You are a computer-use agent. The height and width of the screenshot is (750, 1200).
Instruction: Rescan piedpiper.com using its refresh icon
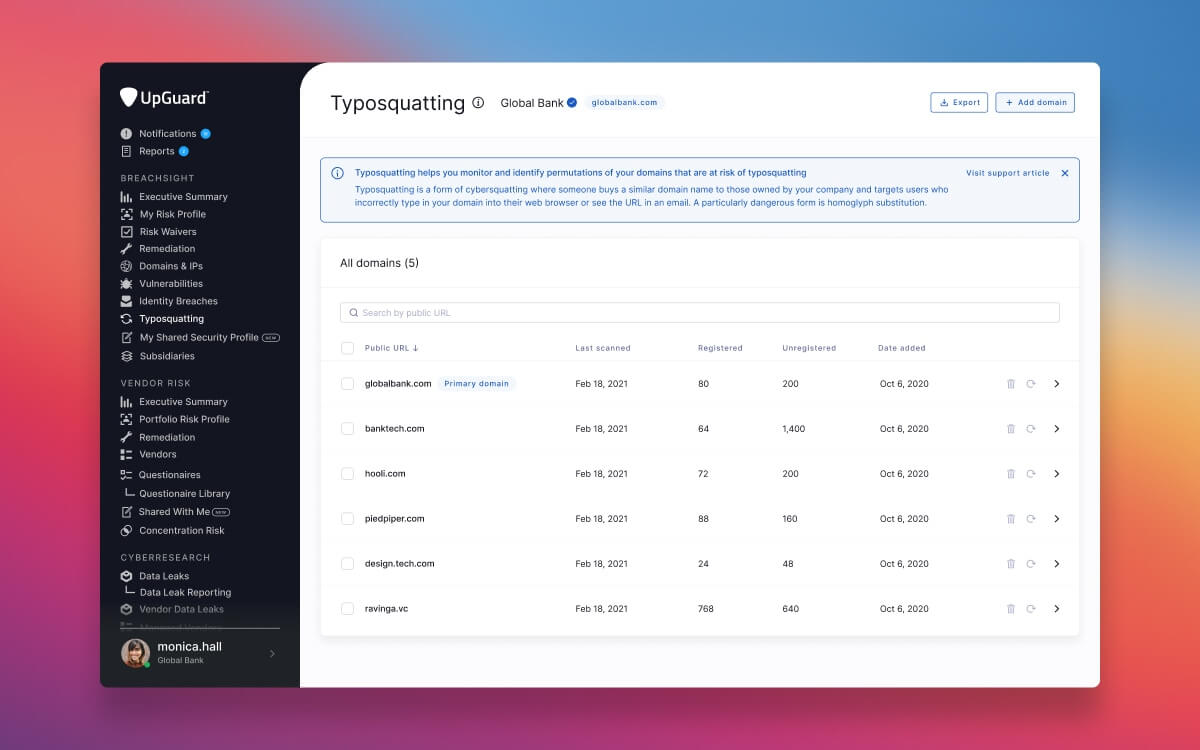(1031, 519)
